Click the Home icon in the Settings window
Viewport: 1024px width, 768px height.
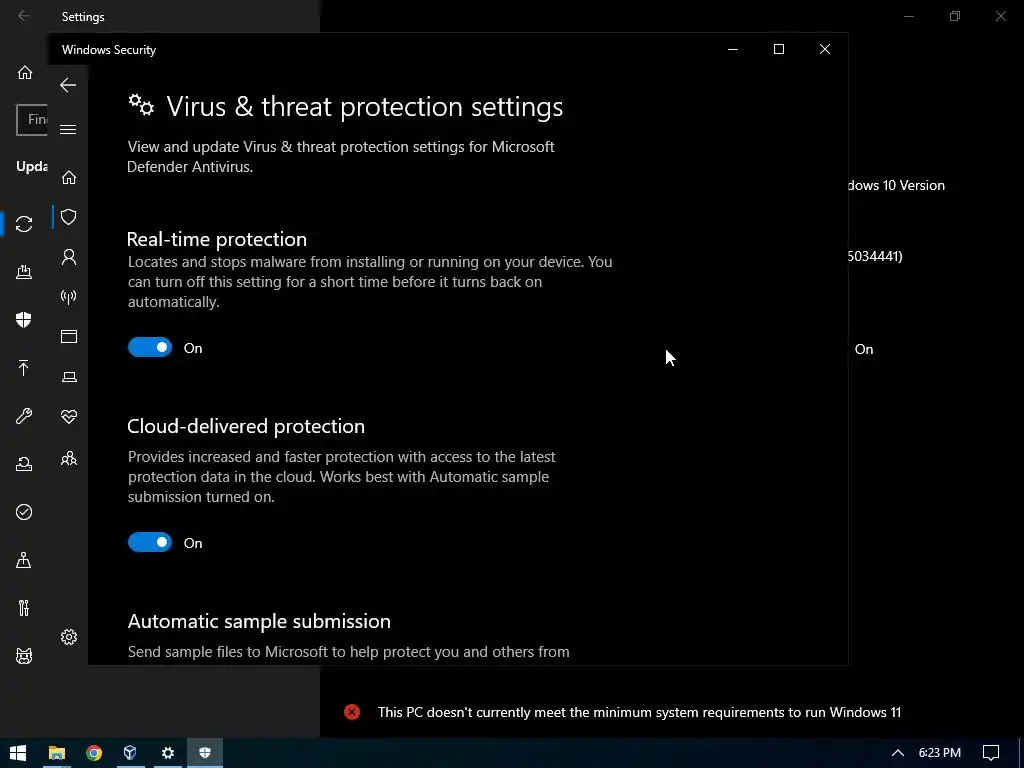tap(25, 72)
